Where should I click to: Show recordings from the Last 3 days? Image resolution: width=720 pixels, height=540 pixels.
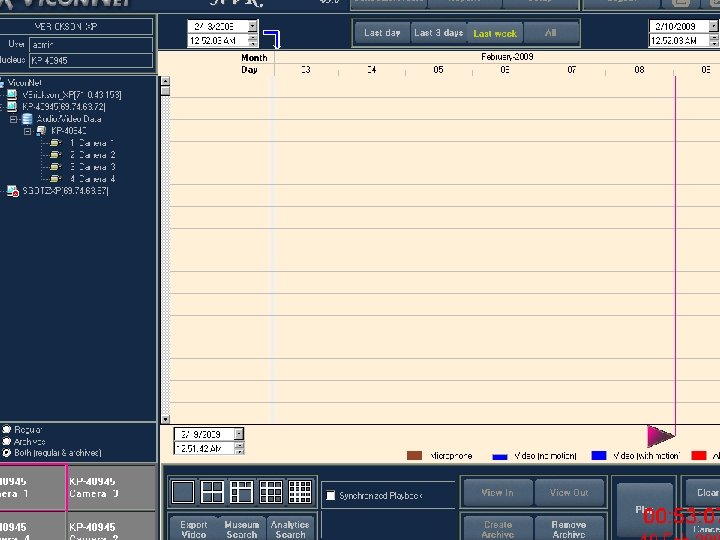click(439, 33)
